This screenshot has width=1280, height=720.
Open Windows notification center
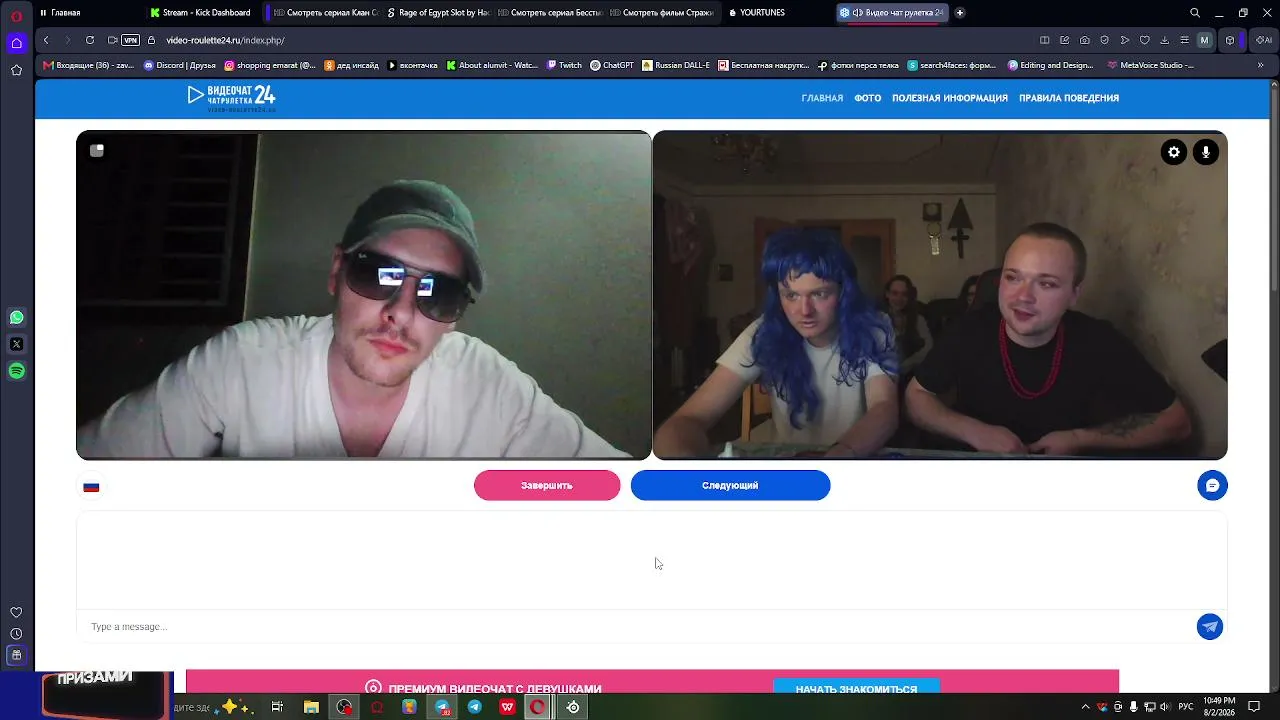pyautogui.click(x=1254, y=707)
